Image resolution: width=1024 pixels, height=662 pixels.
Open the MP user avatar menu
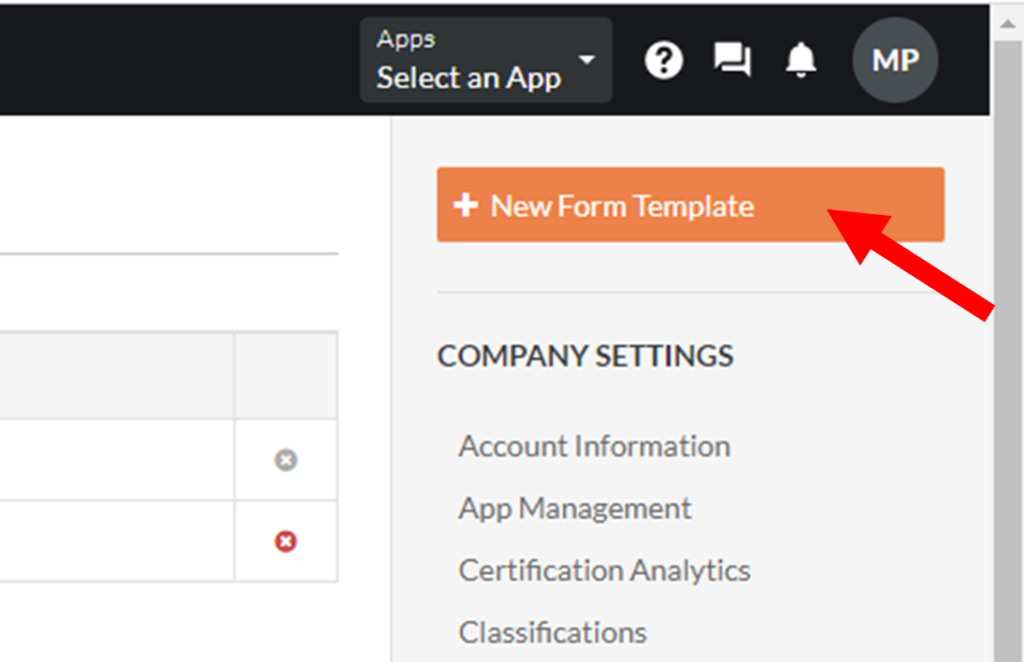tap(894, 61)
